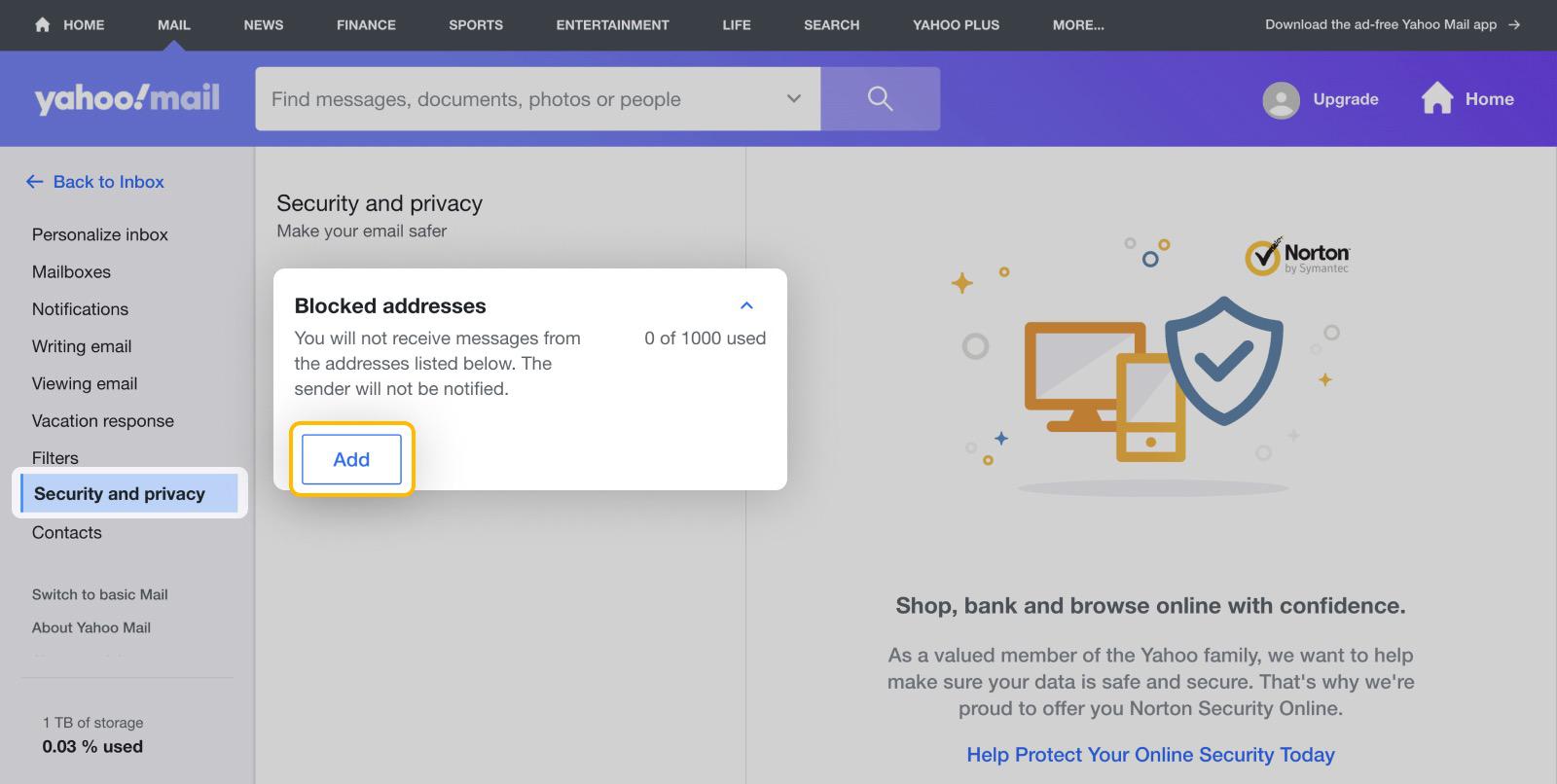Click Download the ad-free Yahoo Mail app
1557x784 pixels.
1381,24
